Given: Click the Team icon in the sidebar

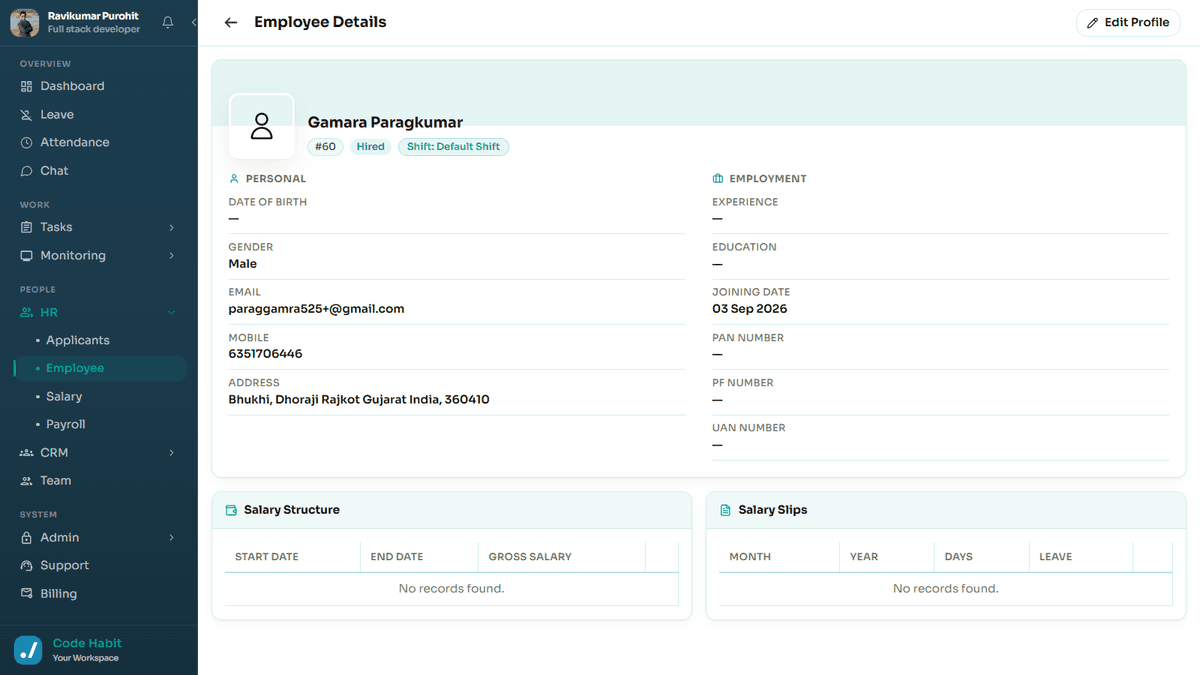Looking at the screenshot, I should [27, 480].
